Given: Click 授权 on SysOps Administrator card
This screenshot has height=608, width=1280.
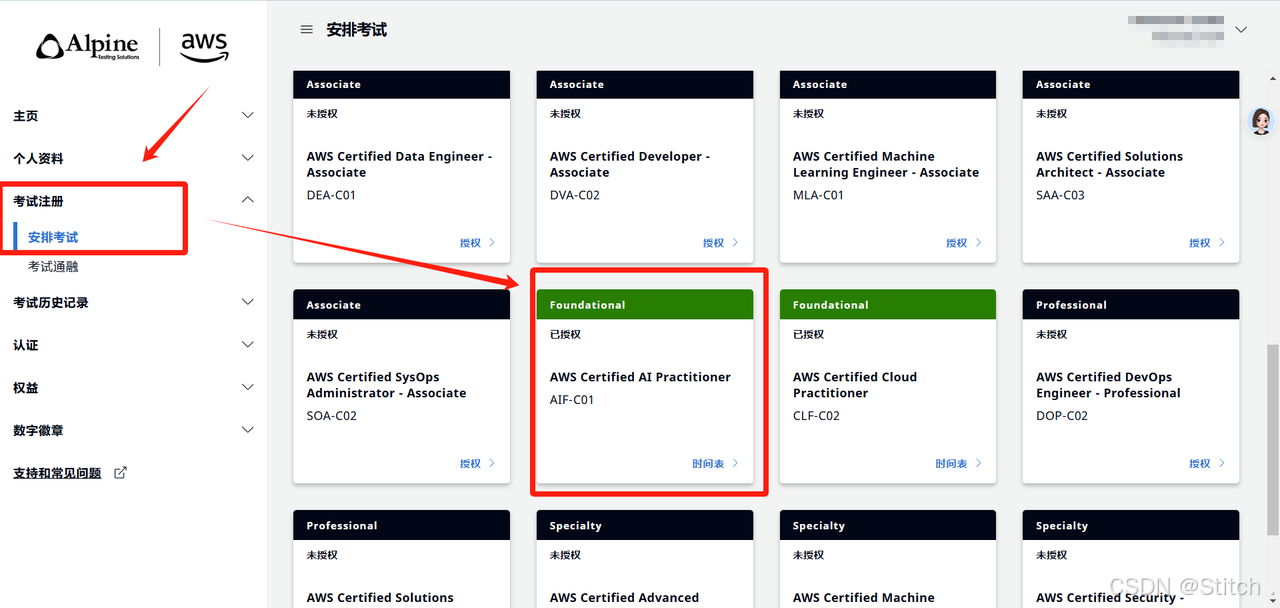Looking at the screenshot, I should pos(470,463).
